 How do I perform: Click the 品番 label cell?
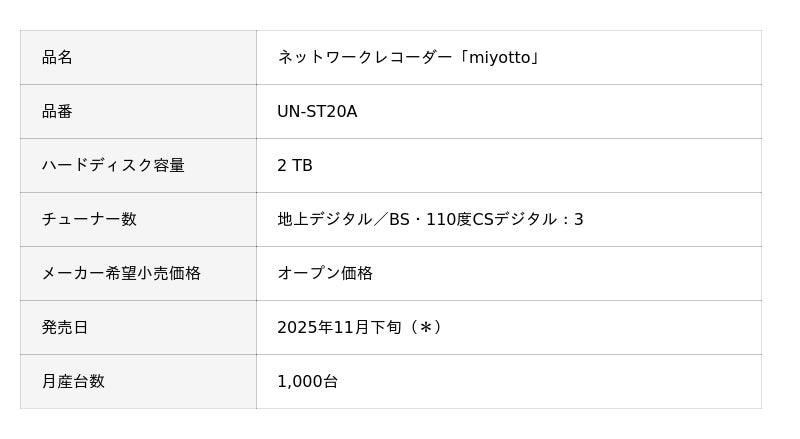[x=58, y=112]
